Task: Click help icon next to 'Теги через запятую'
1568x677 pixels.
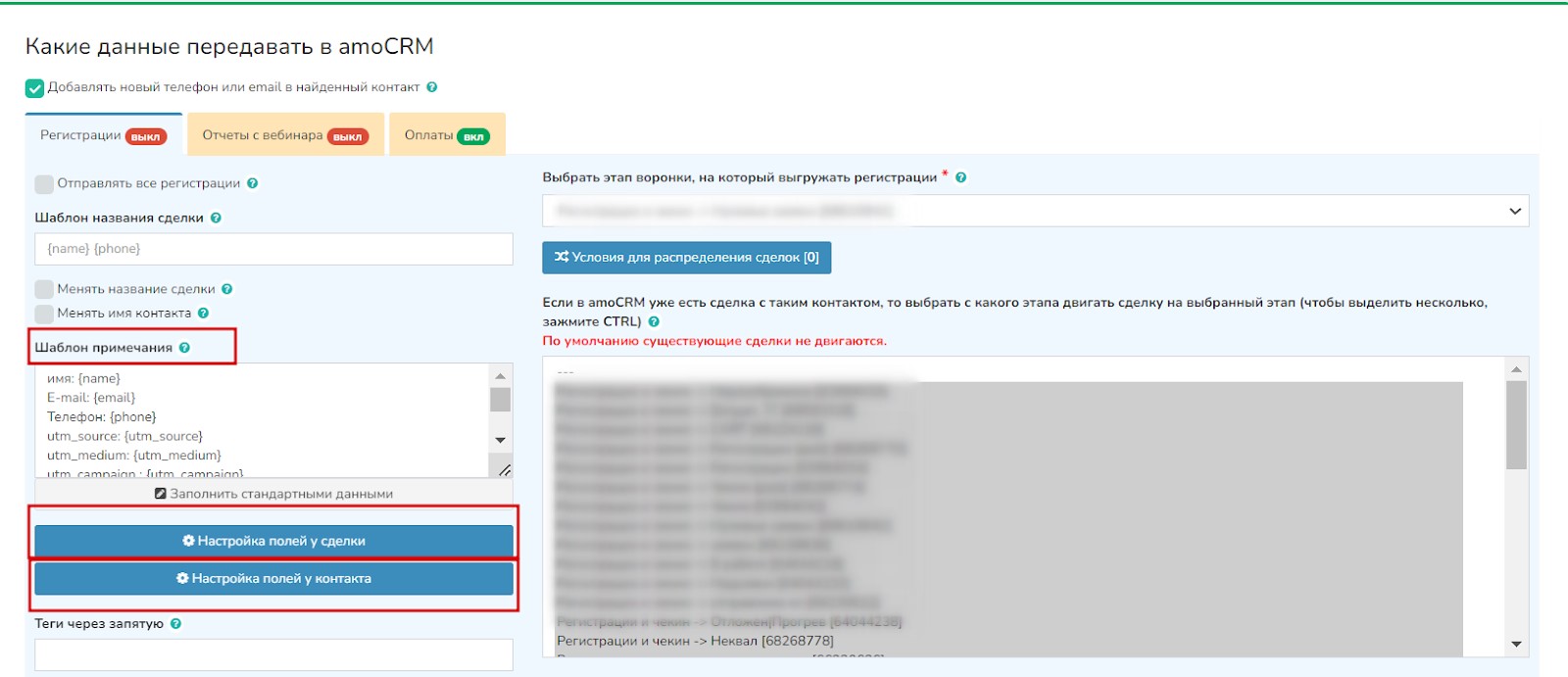Action: point(176,624)
